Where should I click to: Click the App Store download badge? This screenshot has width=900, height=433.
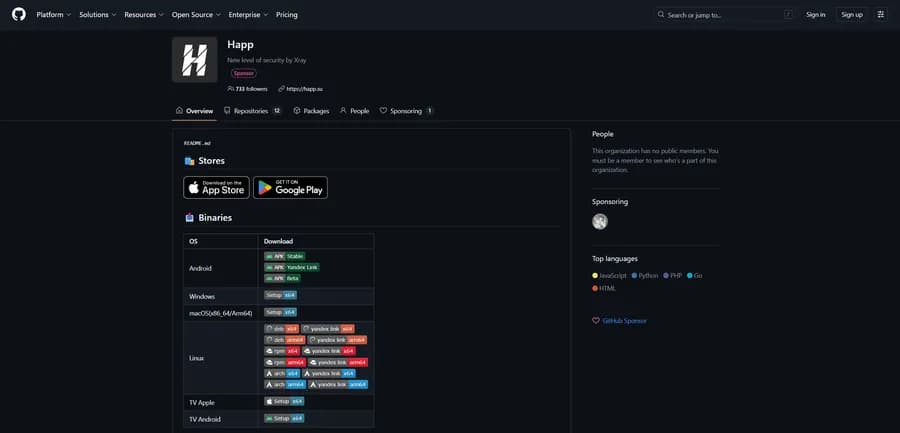coord(216,187)
